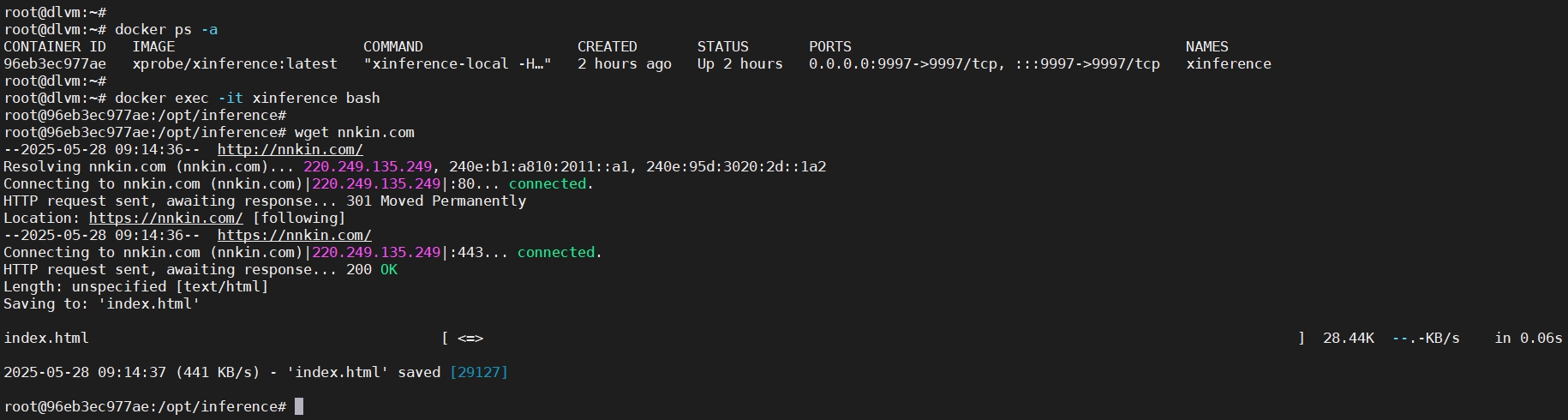The height and width of the screenshot is (420, 1568).
Task: Click the magenta IP address on the Resolving line
Action: [368, 166]
